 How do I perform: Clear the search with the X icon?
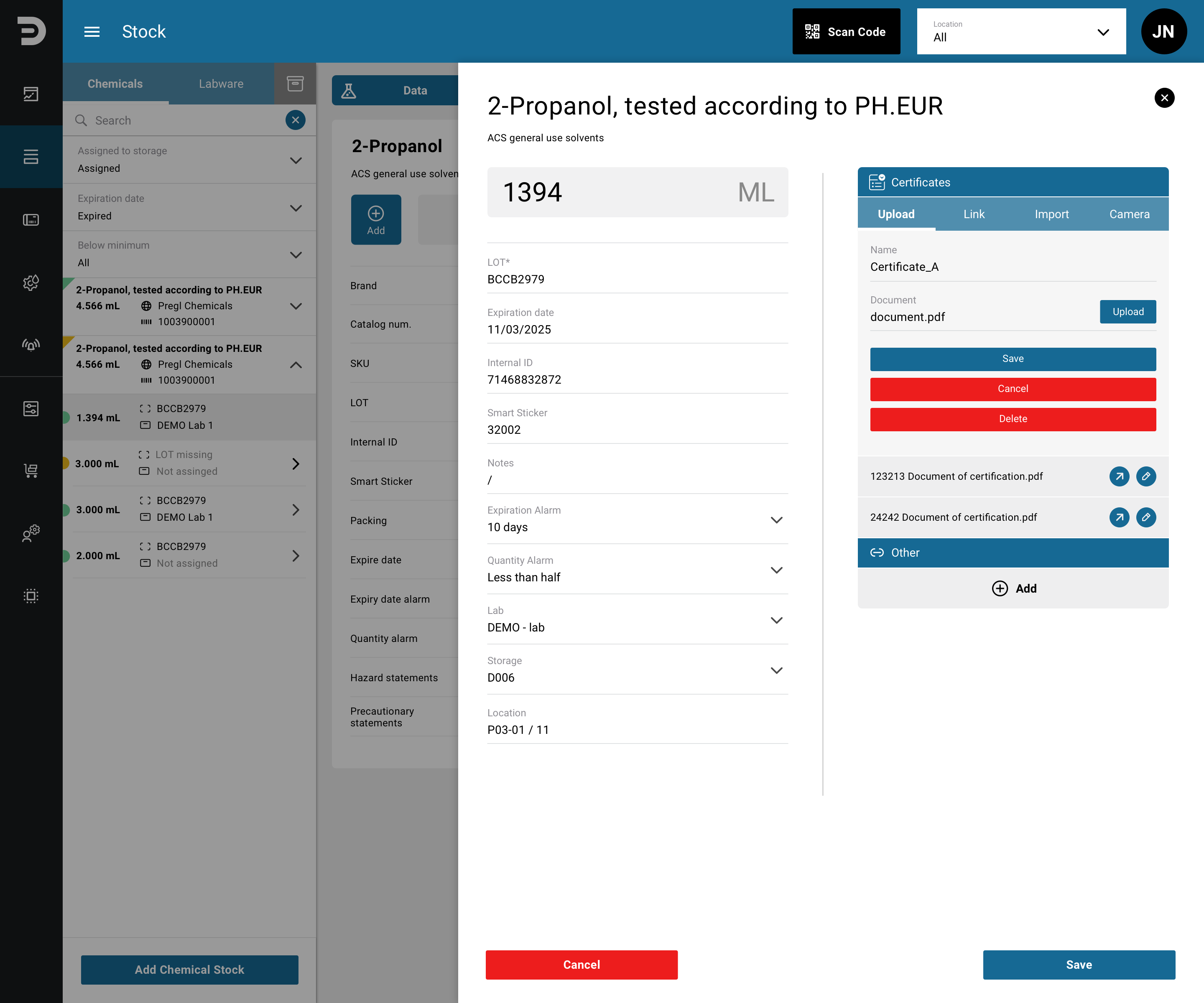tap(295, 120)
